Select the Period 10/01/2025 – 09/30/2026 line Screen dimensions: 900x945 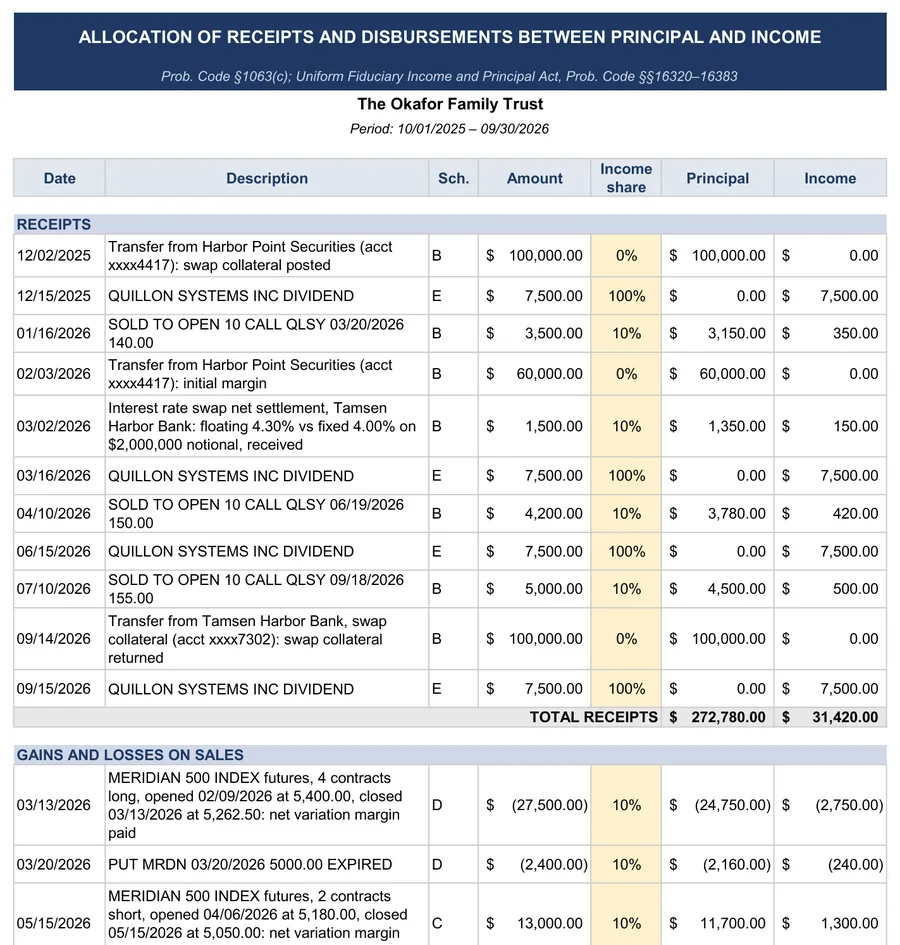[x=450, y=129]
